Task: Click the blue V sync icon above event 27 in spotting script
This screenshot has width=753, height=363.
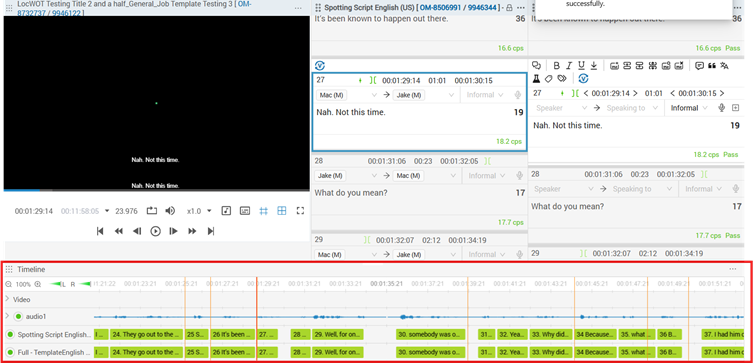Action: coord(320,66)
